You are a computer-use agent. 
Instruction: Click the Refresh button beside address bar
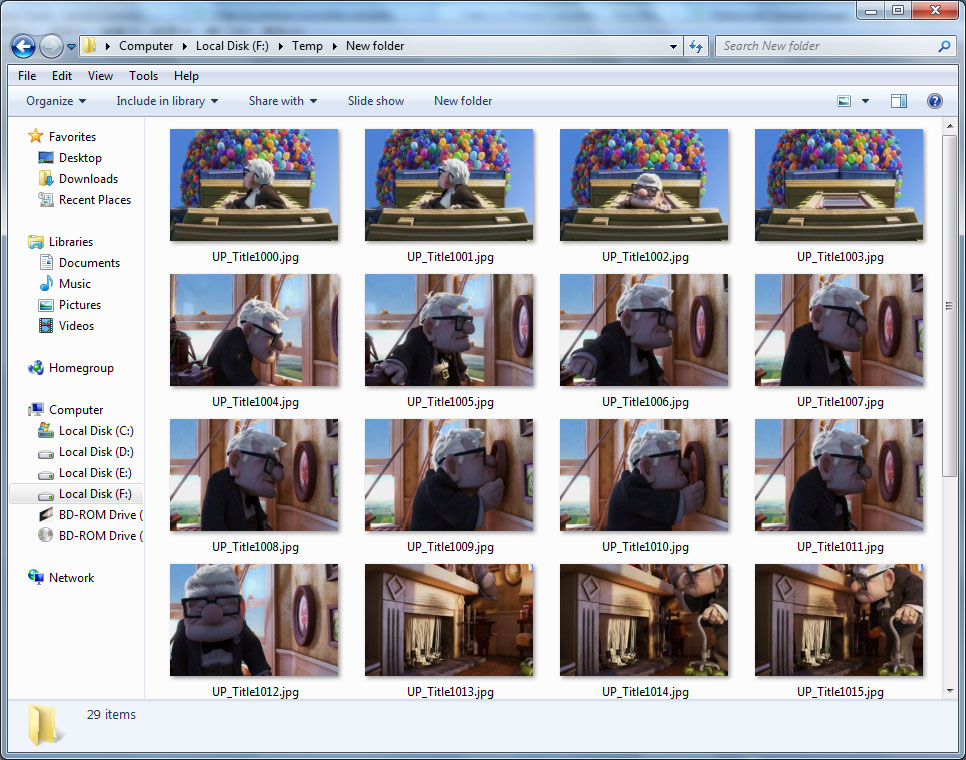click(696, 46)
